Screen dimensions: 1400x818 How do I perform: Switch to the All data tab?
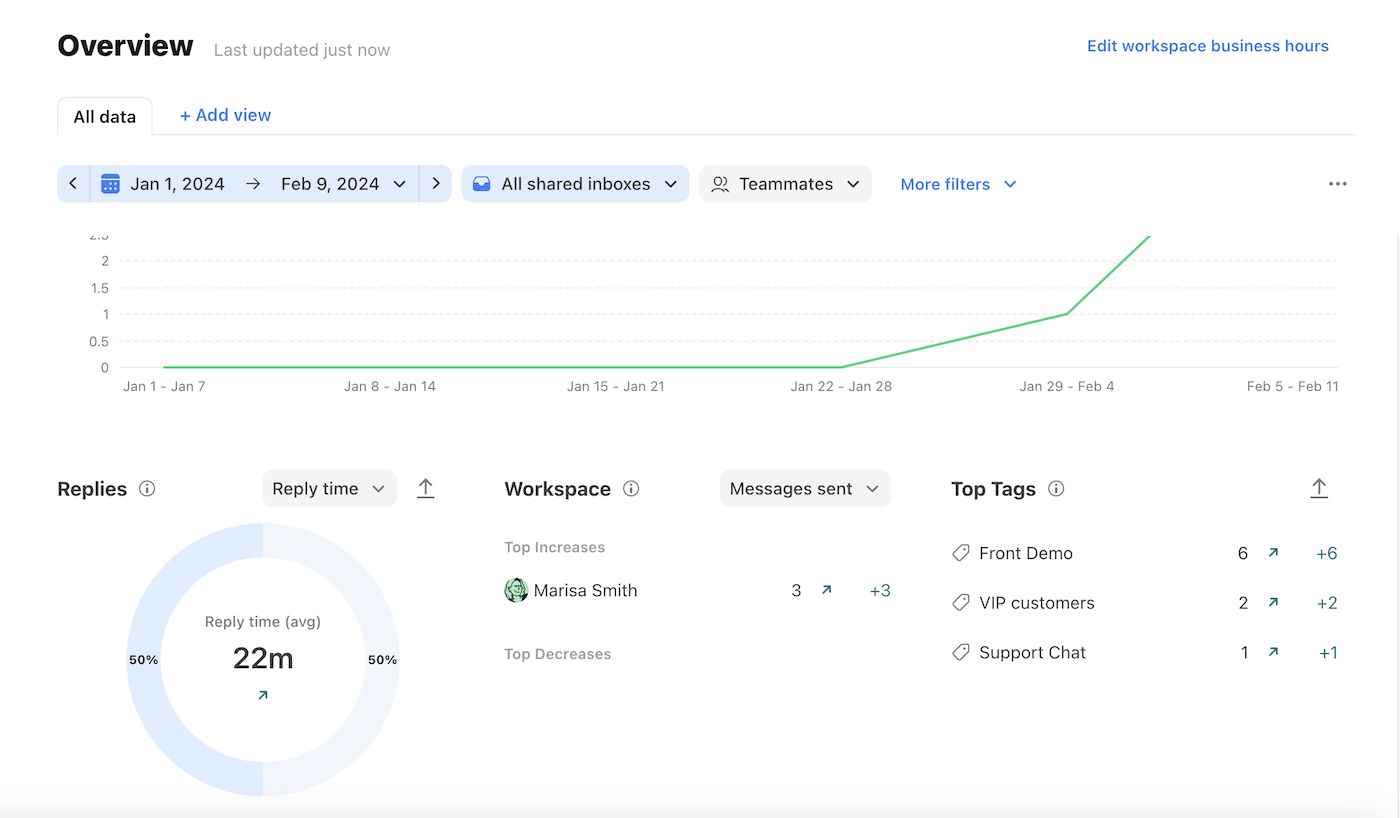[x=104, y=116]
